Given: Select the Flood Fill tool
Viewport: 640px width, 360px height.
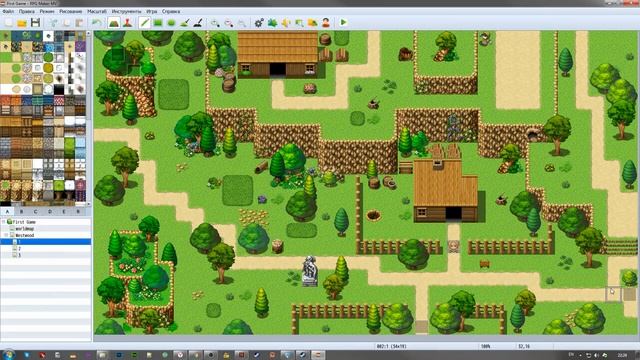Looking at the screenshot, I should pos(185,22).
